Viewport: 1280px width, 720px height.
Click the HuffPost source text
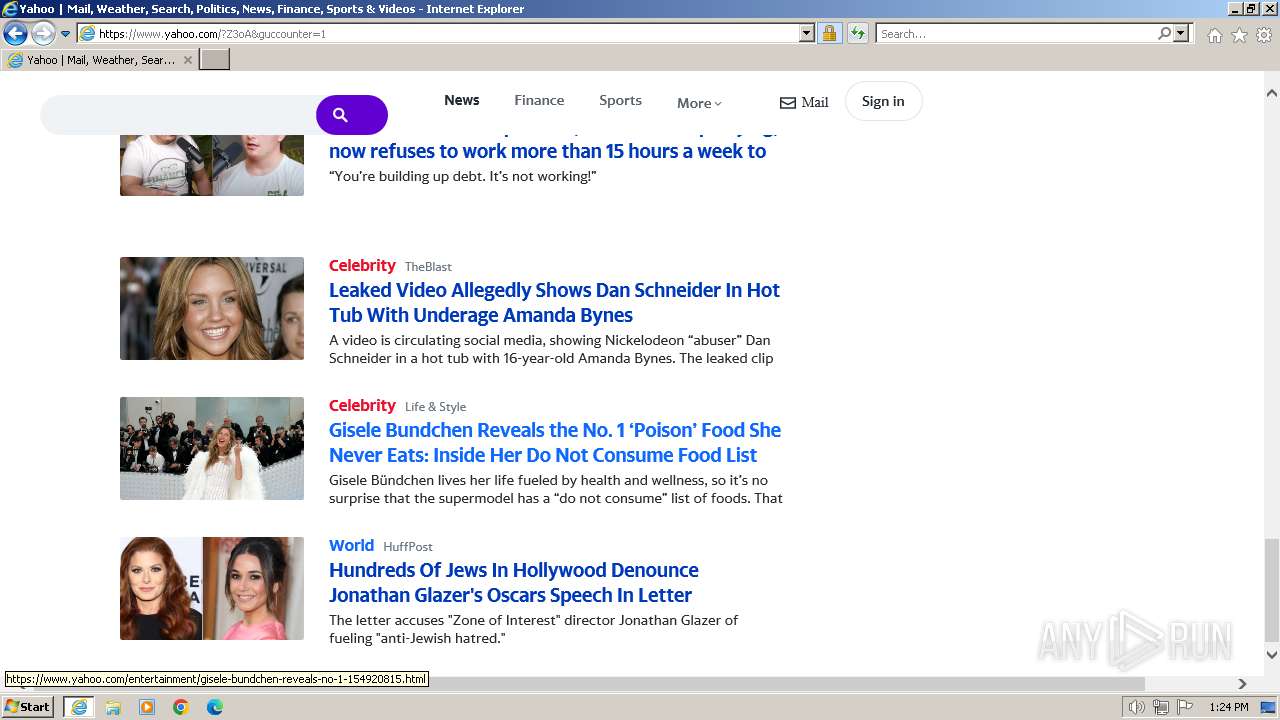coord(408,546)
